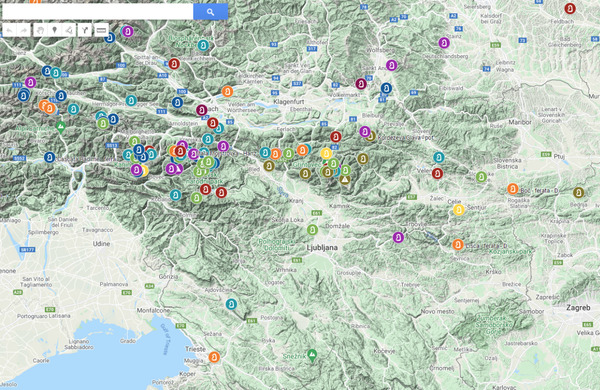
Task: Click the green marker near Domžale
Action: pos(312,230)
